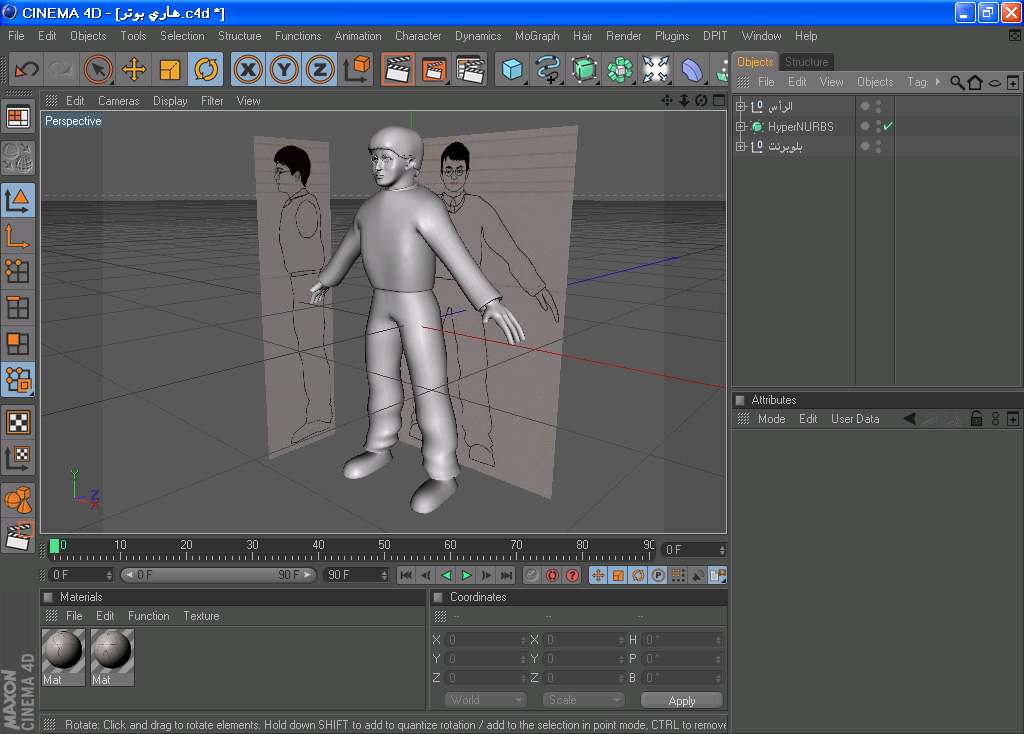
Task: Click the Redo arrow icon
Action: [x=61, y=69]
